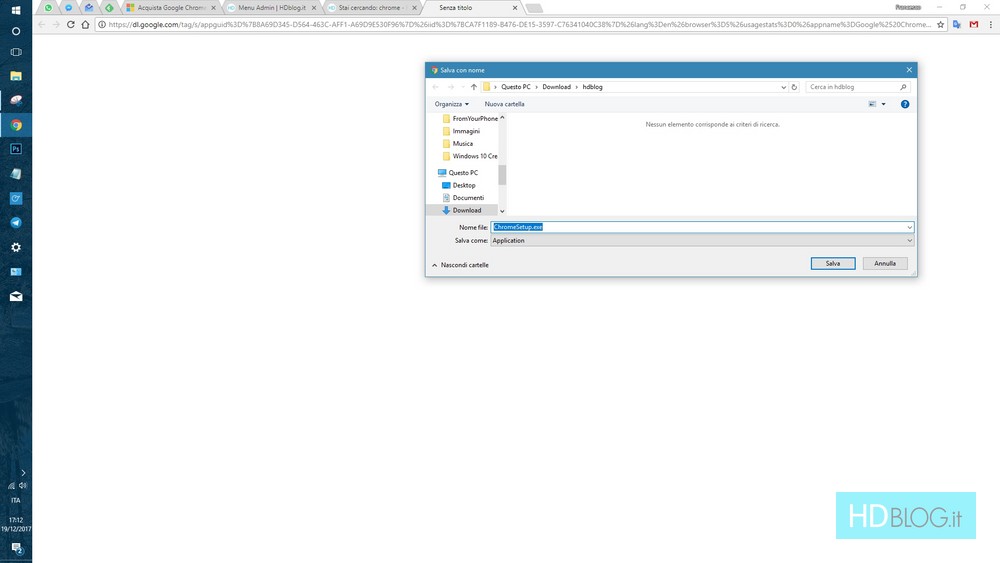Image resolution: width=1000 pixels, height=563 pixels.
Task: Open Telegram from taskbar
Action: 16,223
